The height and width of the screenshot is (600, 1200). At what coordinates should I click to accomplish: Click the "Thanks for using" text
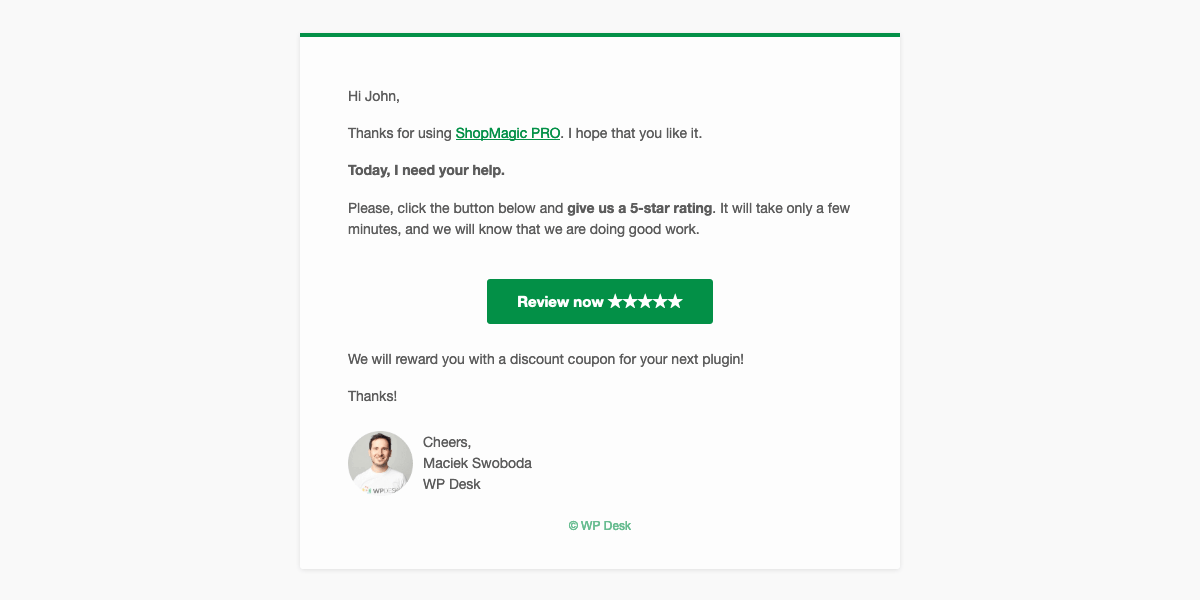pos(400,133)
